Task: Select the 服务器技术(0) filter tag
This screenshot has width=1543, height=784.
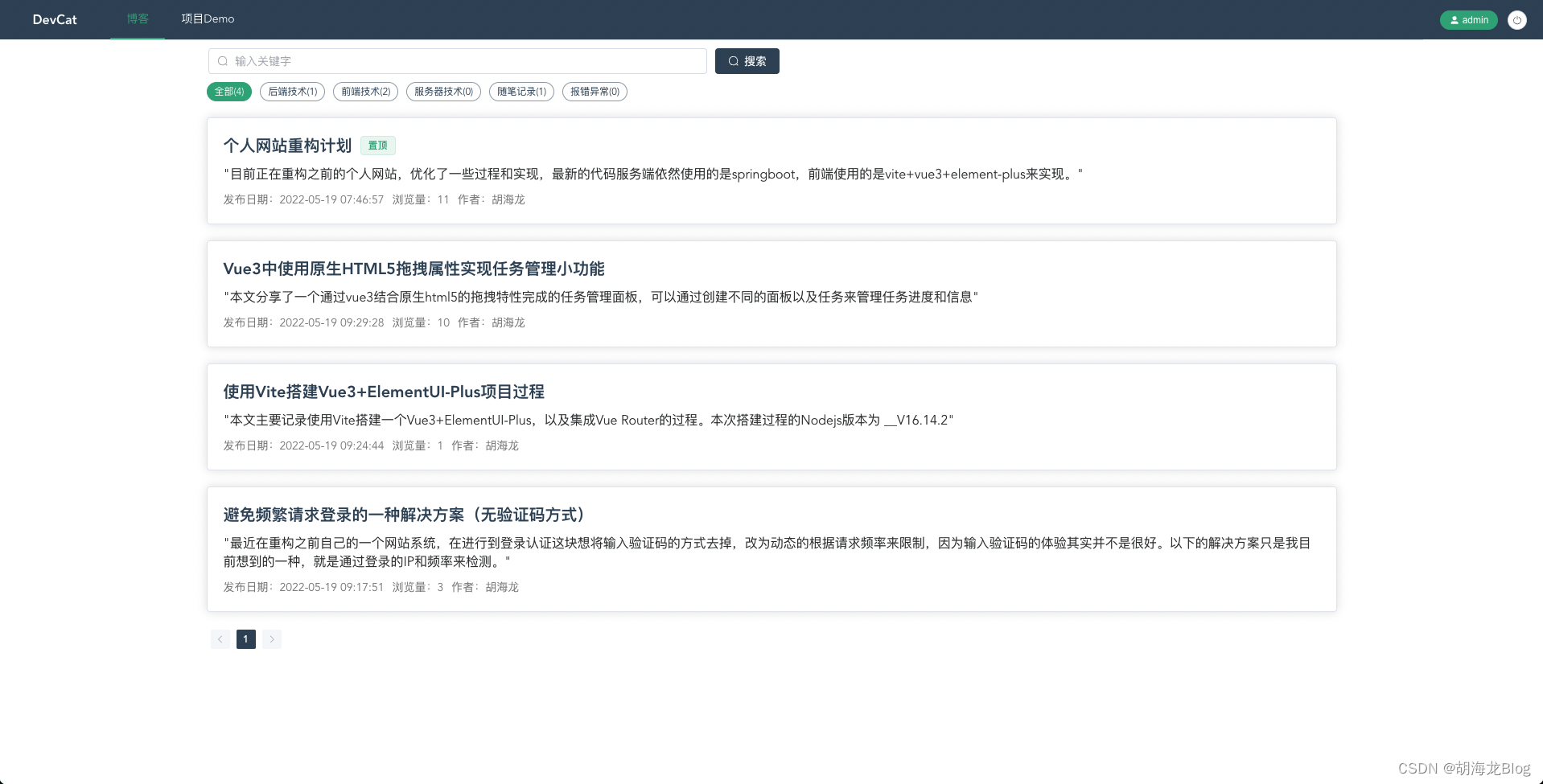Action: (442, 92)
